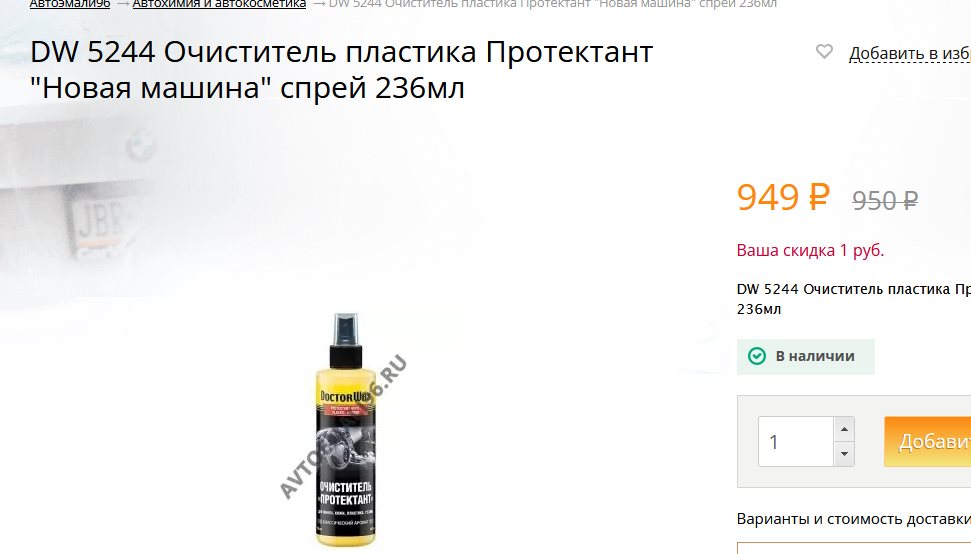Click the current price 949 ₽
Viewport: 971px width, 554px height.
783,197
